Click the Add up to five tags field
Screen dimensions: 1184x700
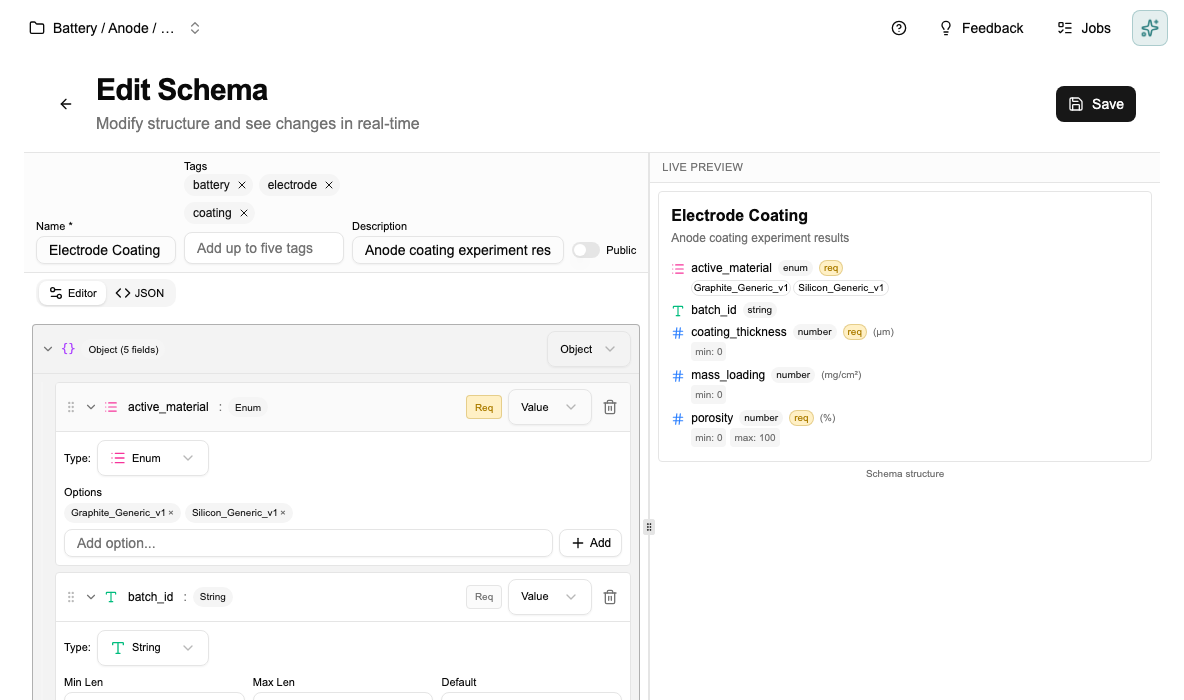pos(264,248)
